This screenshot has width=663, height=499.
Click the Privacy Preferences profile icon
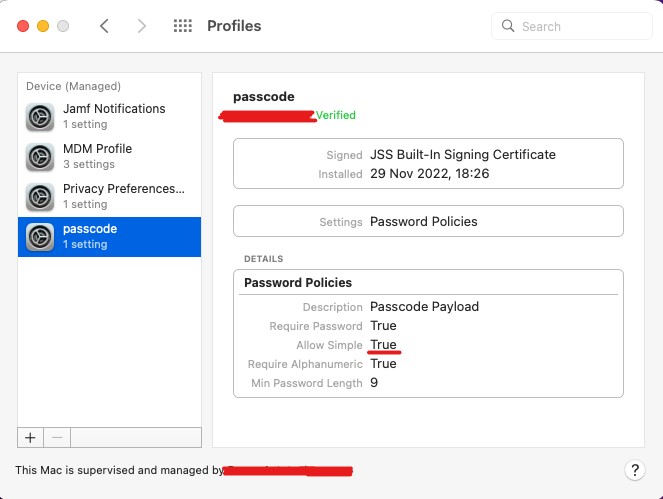pyautogui.click(x=40, y=197)
